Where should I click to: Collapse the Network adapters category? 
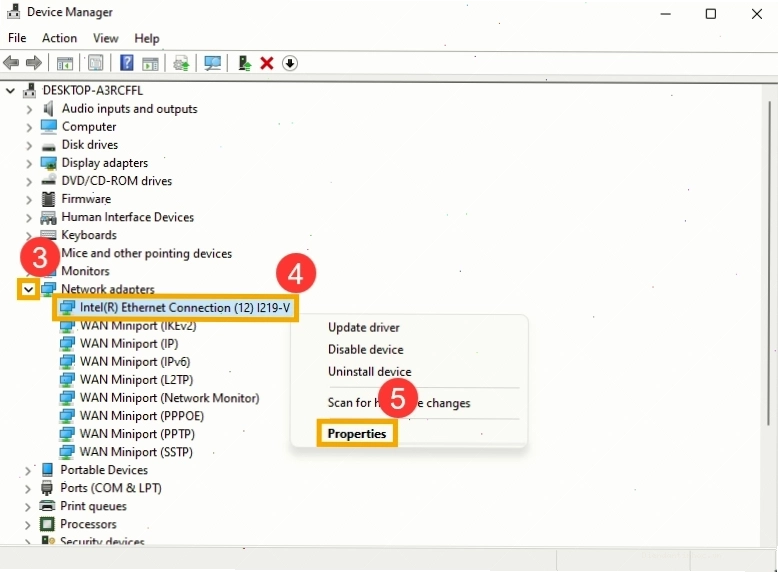28,289
